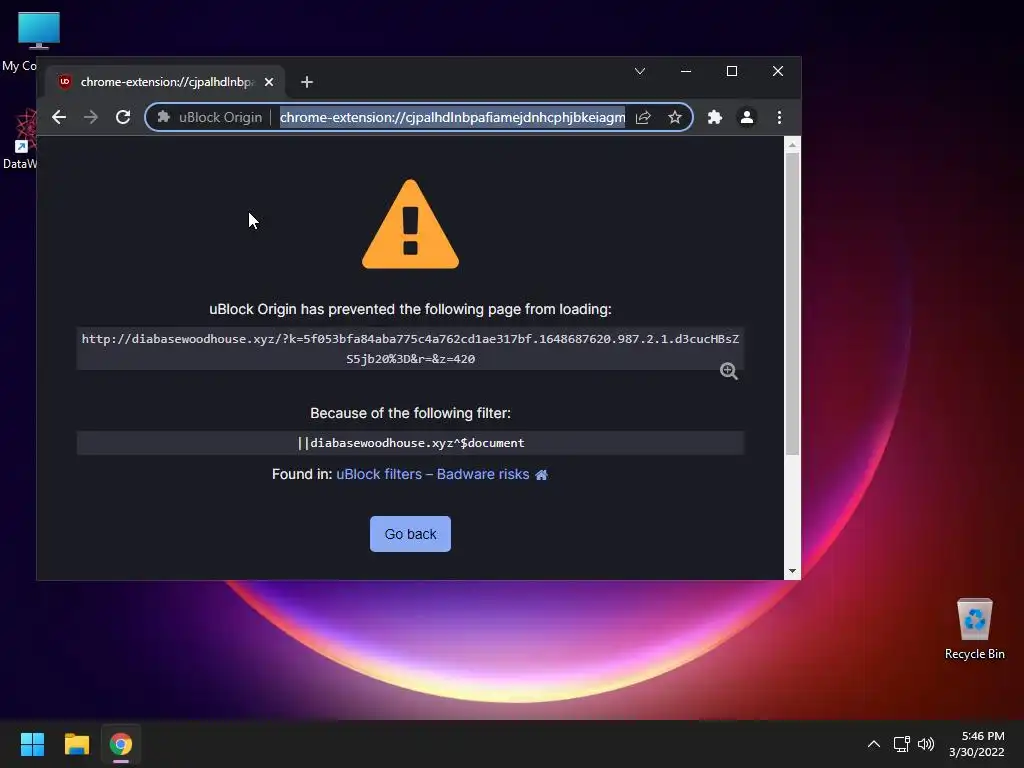Bookmark this page with the star icon
The height and width of the screenshot is (768, 1024).
[x=675, y=118]
